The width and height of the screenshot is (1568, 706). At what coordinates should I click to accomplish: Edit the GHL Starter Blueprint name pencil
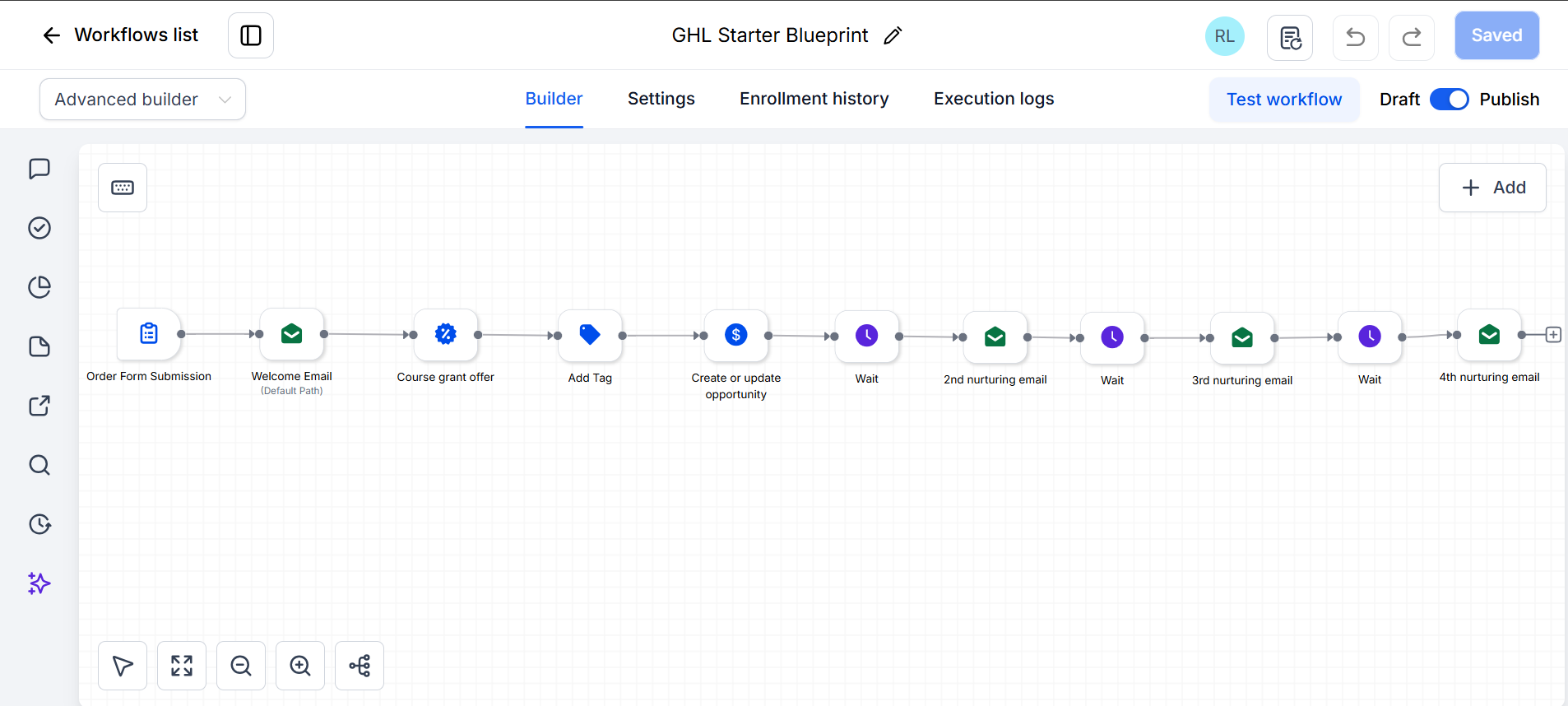[893, 35]
